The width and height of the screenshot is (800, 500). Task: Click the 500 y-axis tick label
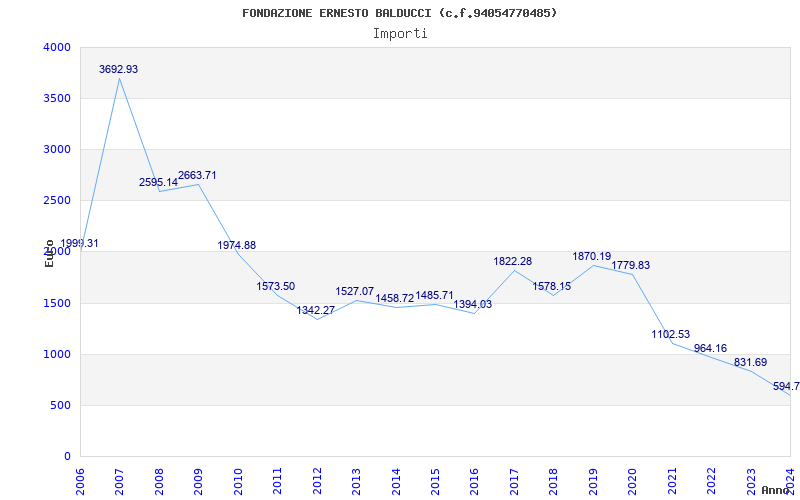tap(61, 406)
